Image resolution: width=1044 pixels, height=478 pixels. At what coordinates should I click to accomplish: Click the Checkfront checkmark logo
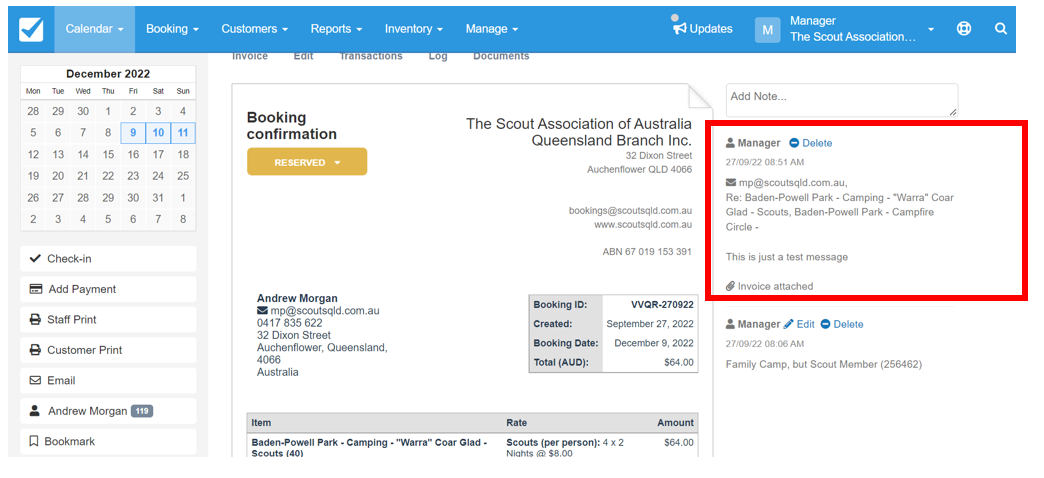coord(31,29)
